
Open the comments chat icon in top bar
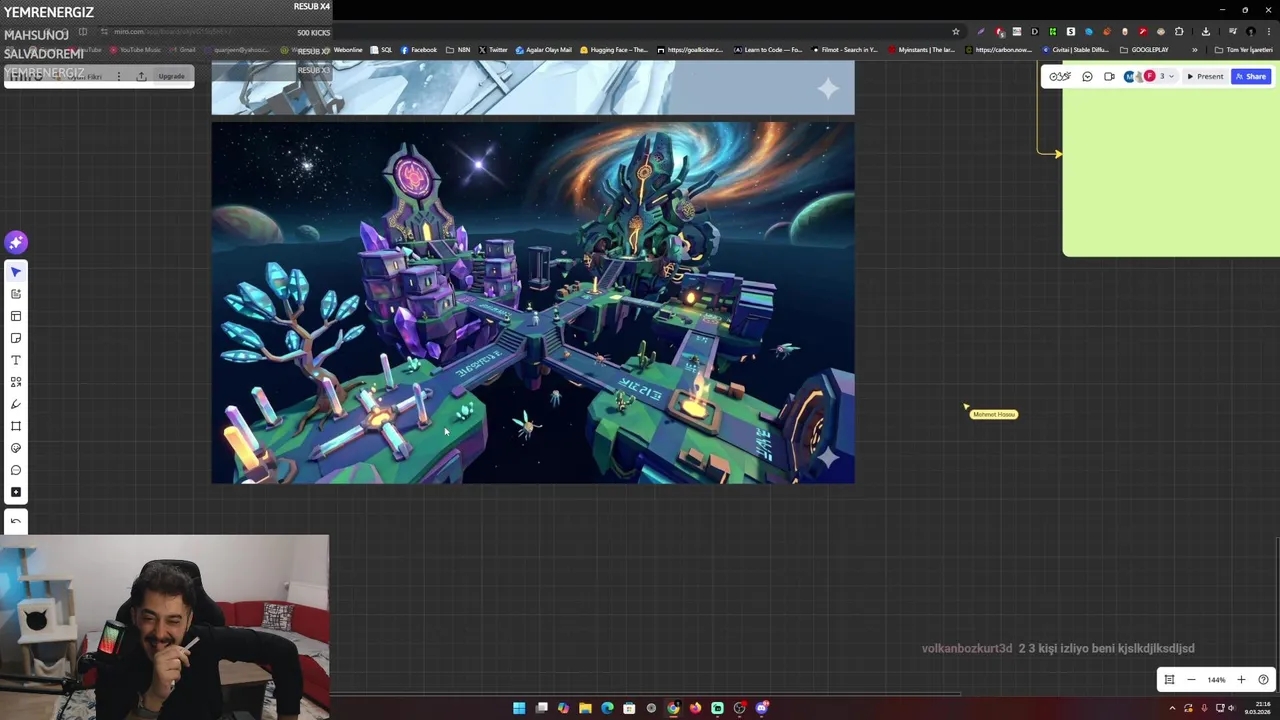[x=1087, y=76]
